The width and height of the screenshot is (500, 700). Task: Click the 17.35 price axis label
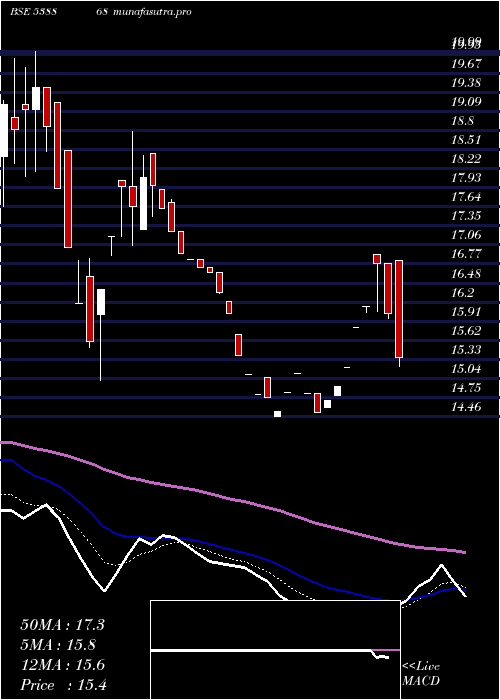pyautogui.click(x=466, y=217)
